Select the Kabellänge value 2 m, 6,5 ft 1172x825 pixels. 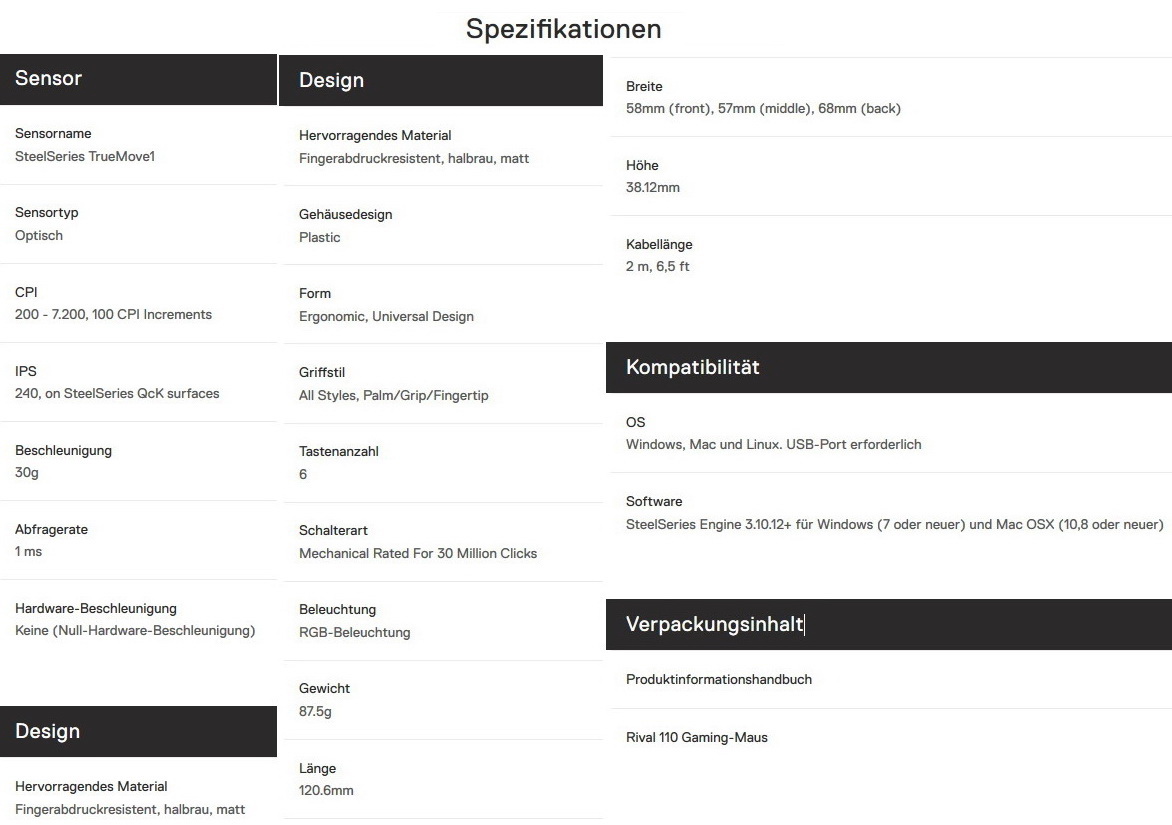click(x=657, y=266)
